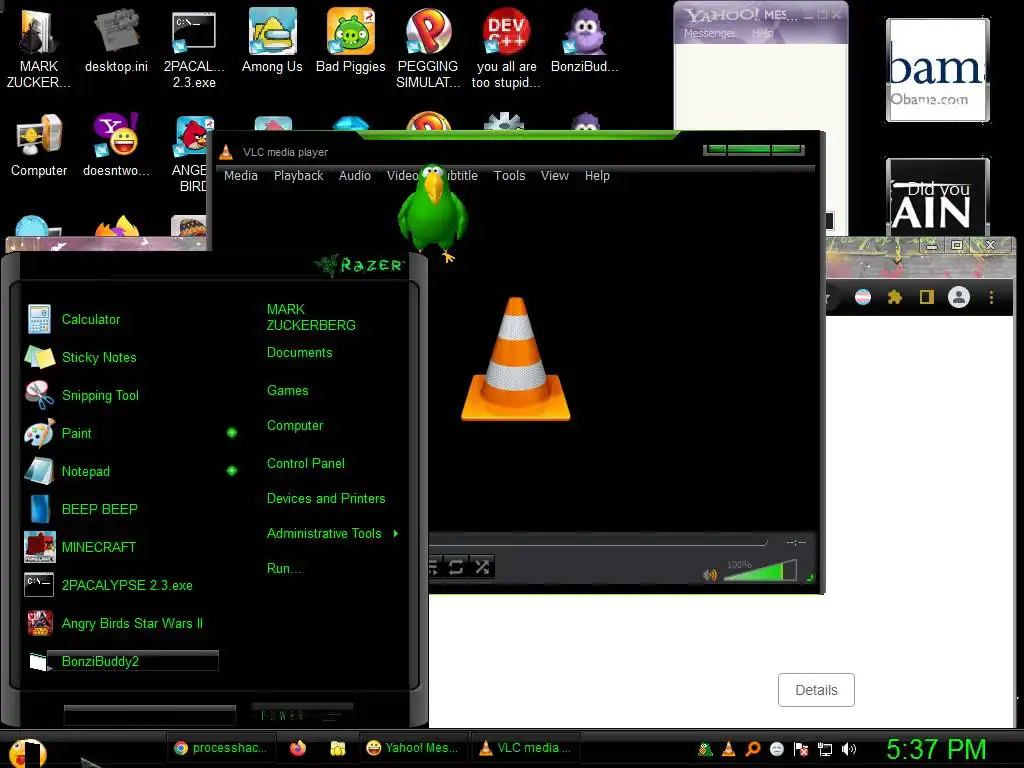
Task: Open Documents from the Start menu
Action: pyautogui.click(x=299, y=353)
